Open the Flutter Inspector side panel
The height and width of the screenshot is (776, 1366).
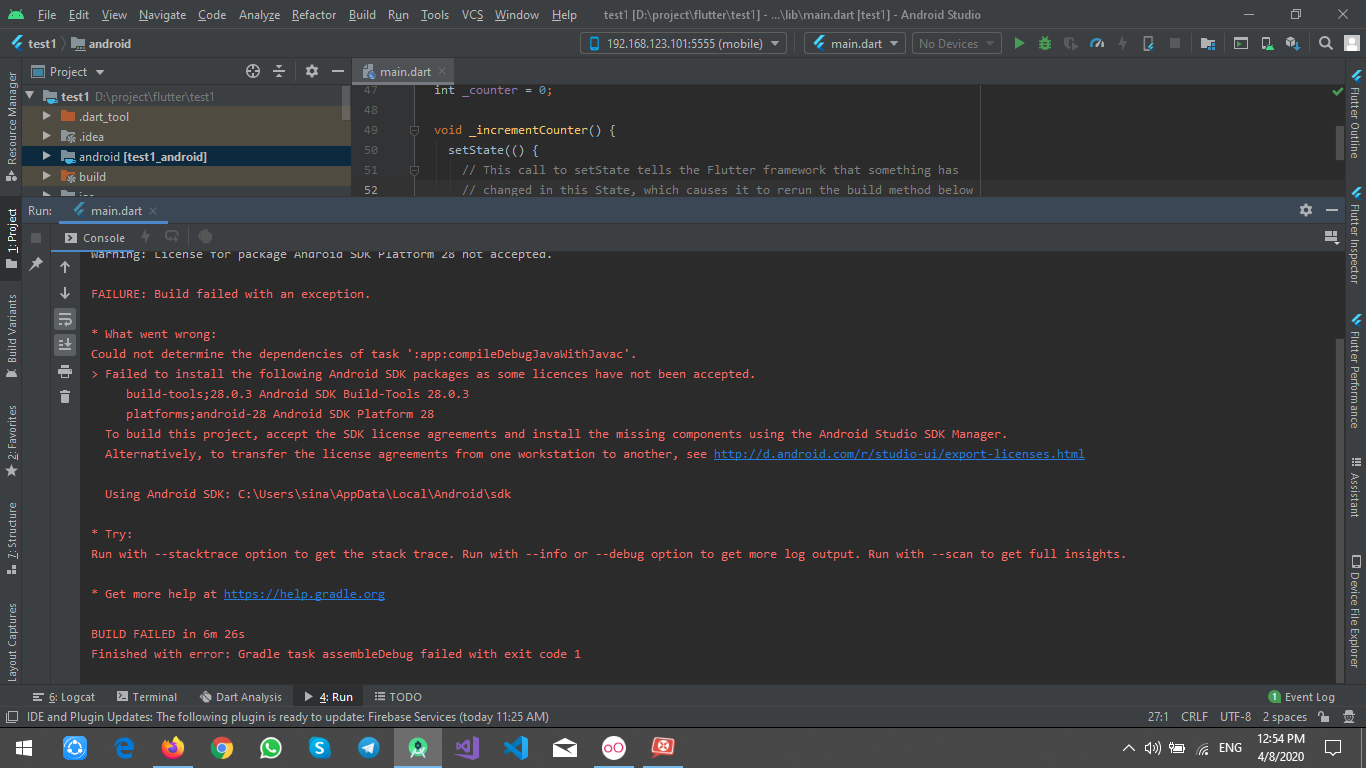[1355, 236]
